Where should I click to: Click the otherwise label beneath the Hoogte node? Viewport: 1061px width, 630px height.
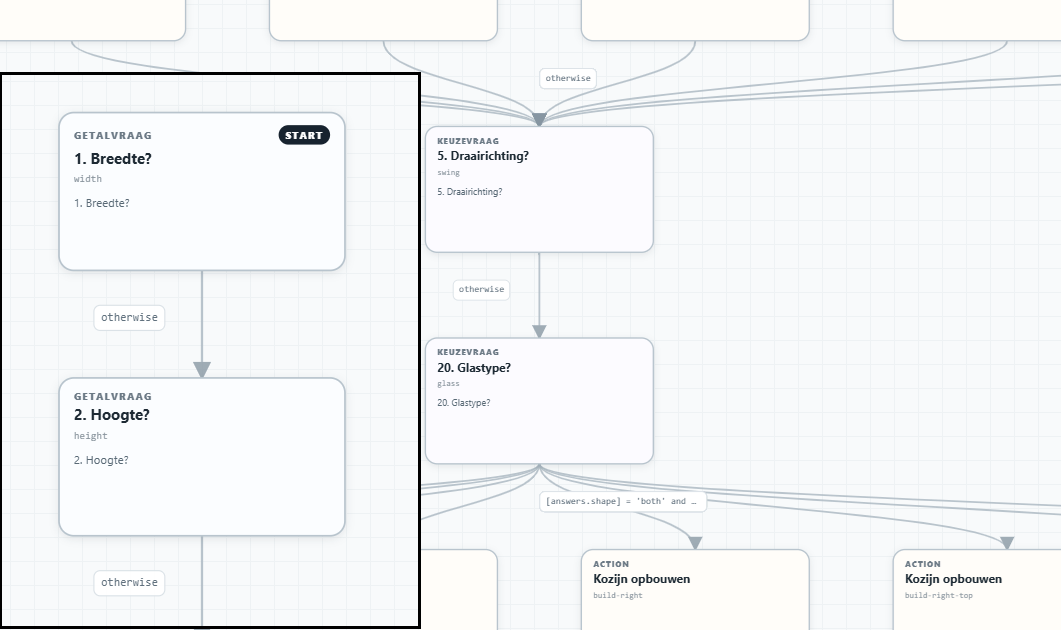[x=129, y=583]
